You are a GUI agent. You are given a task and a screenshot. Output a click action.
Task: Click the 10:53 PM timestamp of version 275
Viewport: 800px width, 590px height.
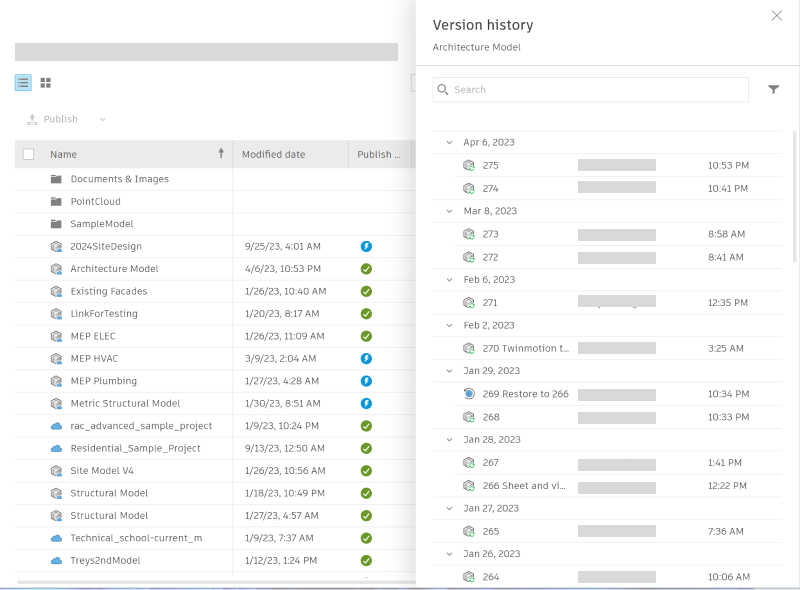pos(728,165)
